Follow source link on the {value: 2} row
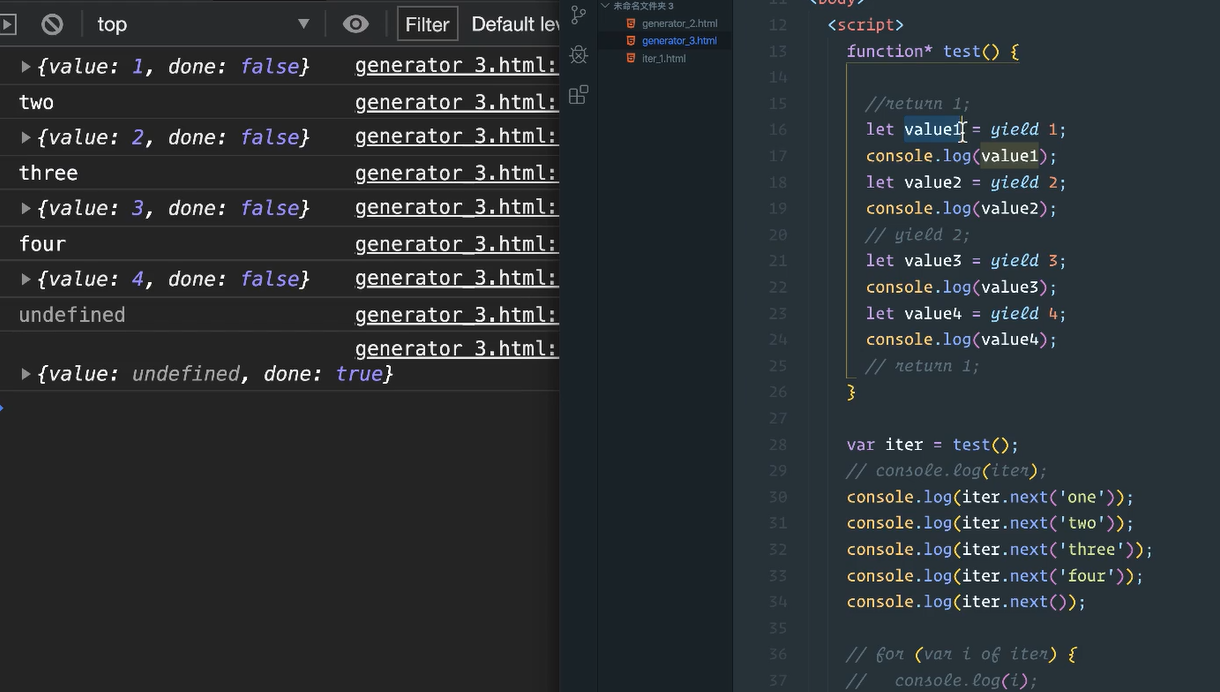The width and height of the screenshot is (1220, 692). pyautogui.click(x=457, y=136)
